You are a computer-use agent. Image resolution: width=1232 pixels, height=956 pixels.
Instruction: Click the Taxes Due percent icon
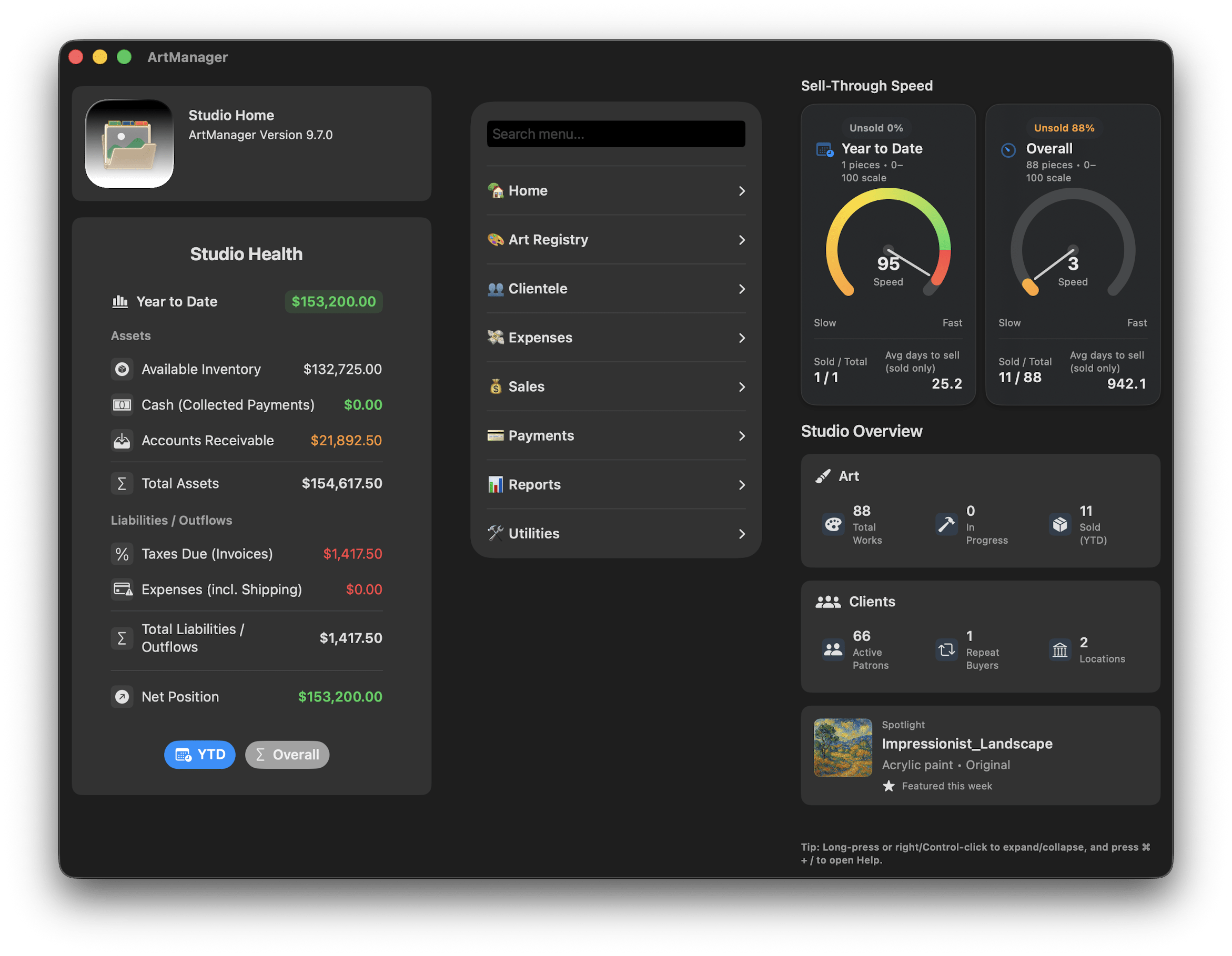(x=122, y=554)
